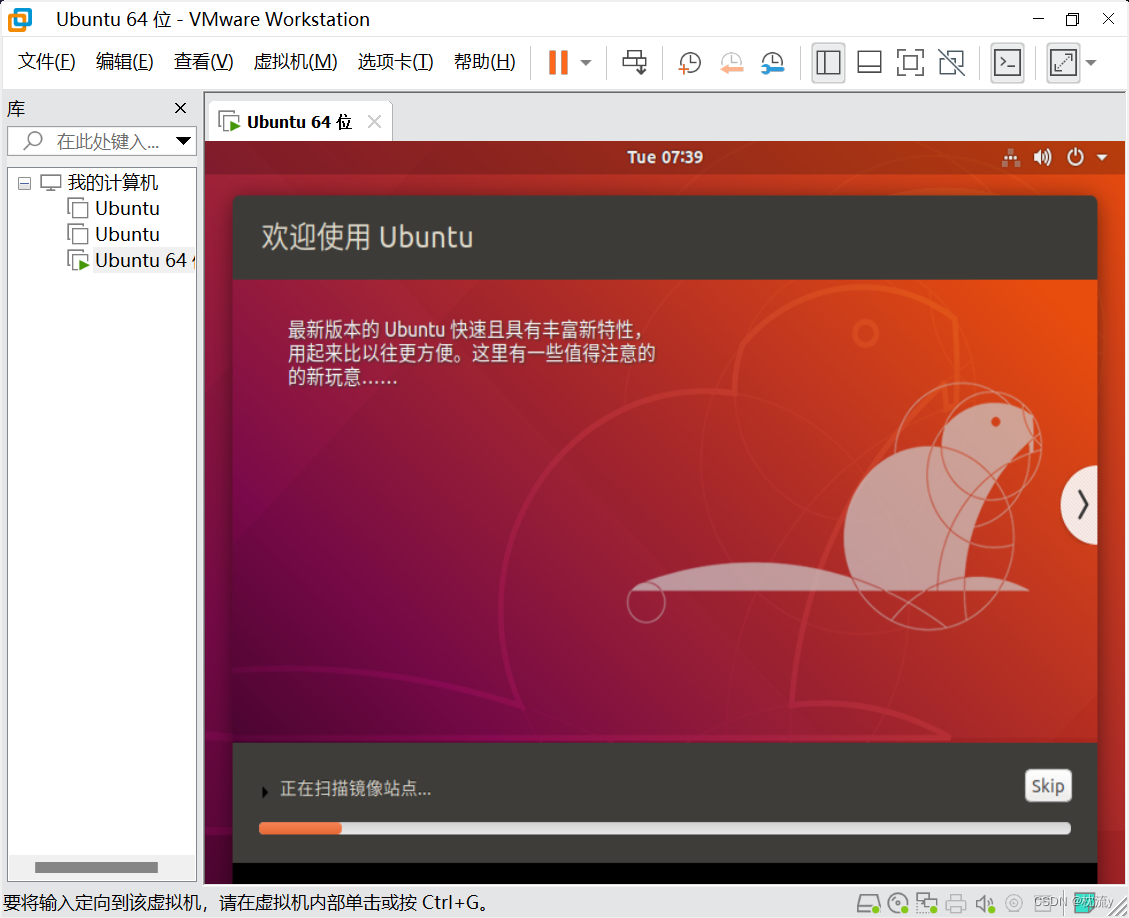The height and width of the screenshot is (918, 1129).
Task: Select the second Ubuntu VM in library
Action: click(127, 235)
